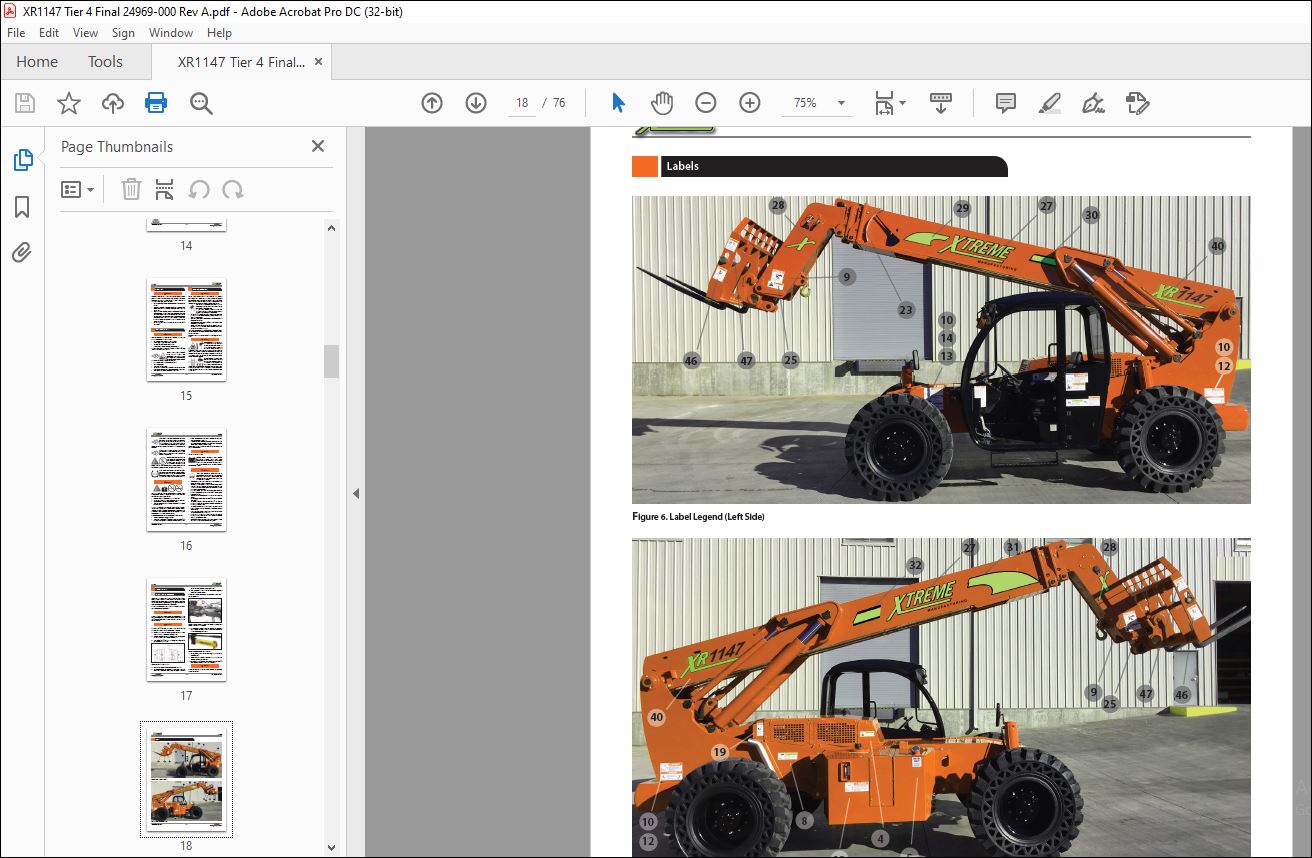Switch to the Home tab
The image size is (1312, 858).
[x=37, y=62]
